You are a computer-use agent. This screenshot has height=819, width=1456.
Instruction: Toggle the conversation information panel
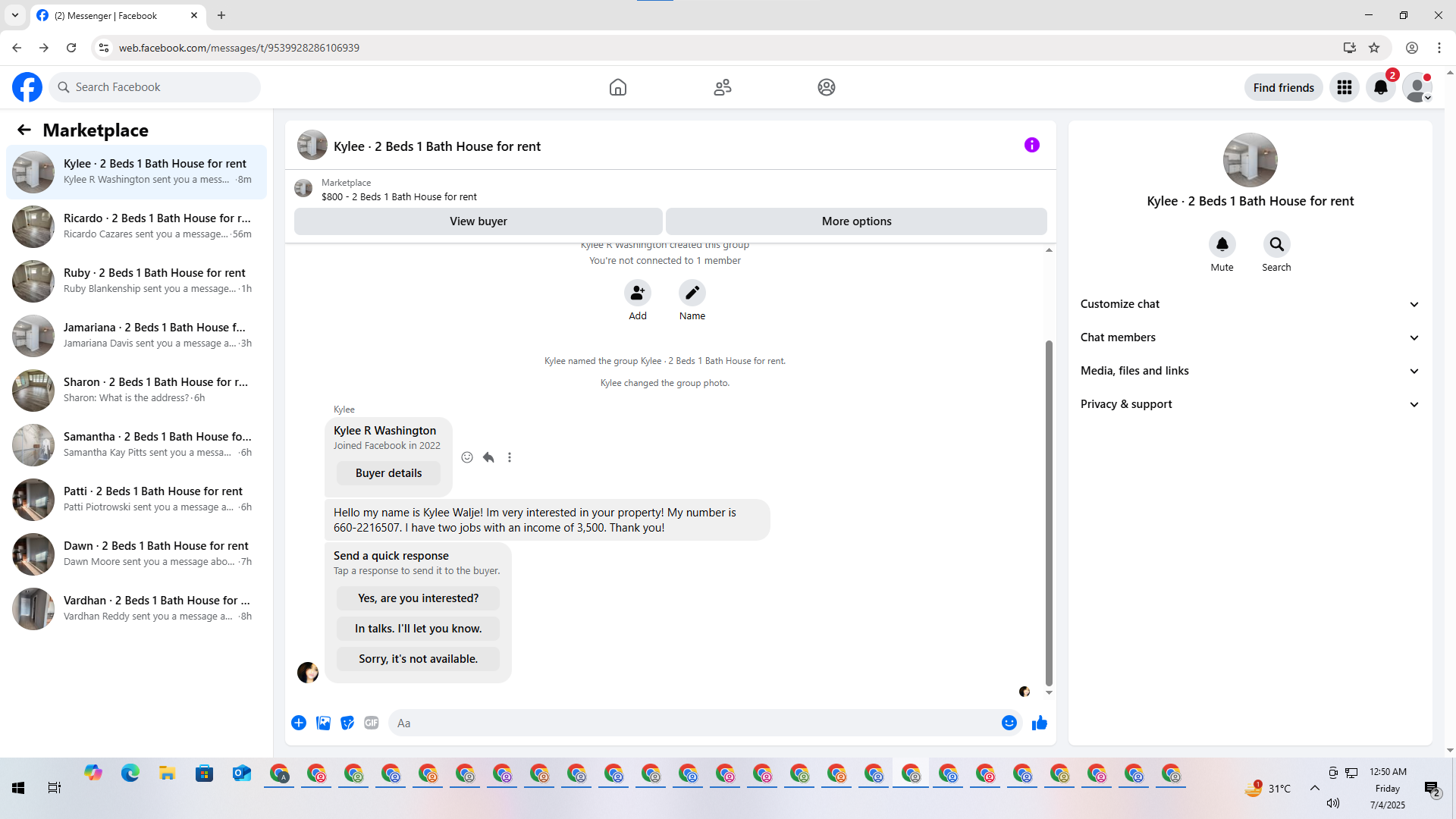(x=1031, y=145)
